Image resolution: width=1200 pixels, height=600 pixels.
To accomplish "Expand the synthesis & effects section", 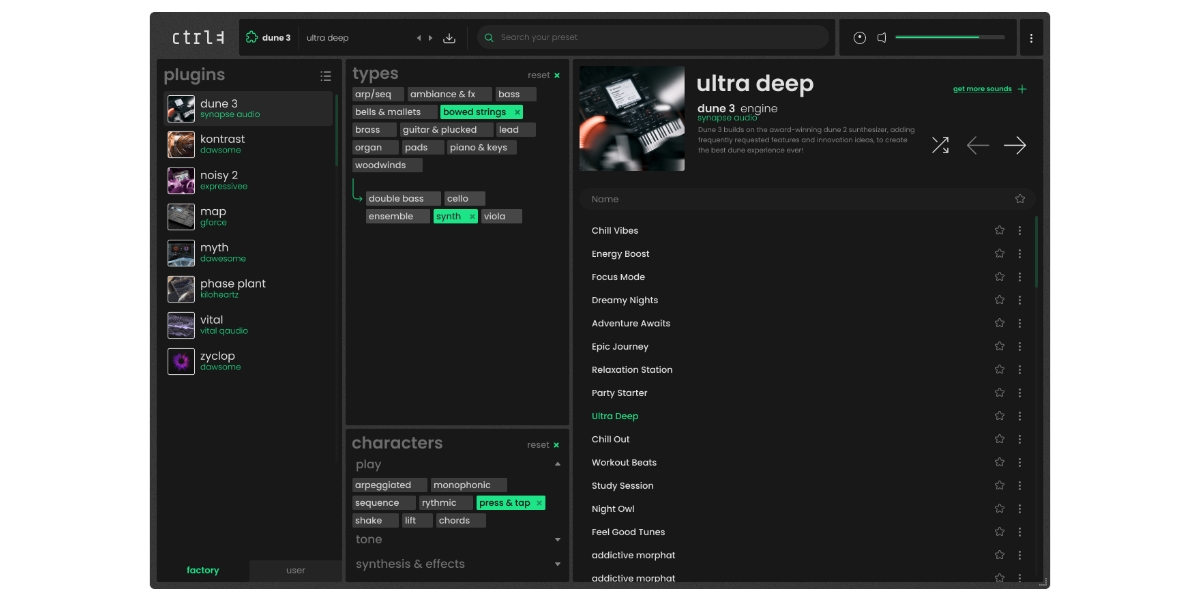I will (557, 564).
